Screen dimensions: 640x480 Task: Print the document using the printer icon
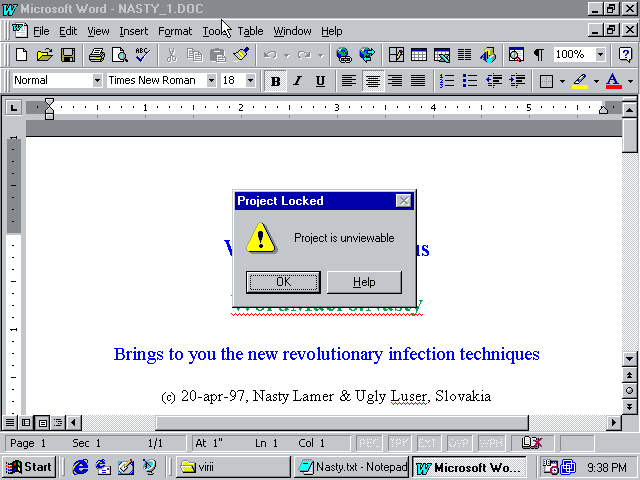(x=97, y=55)
